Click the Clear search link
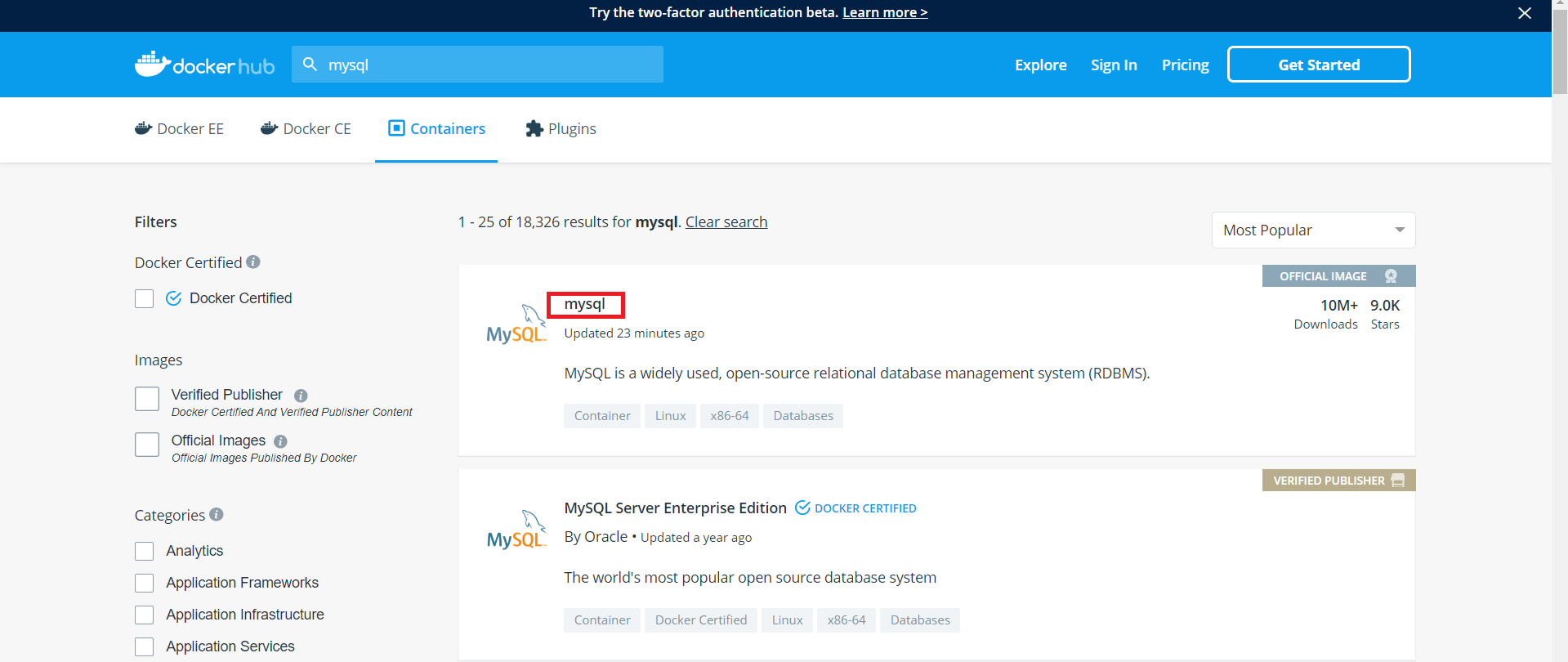The width and height of the screenshot is (1568, 662). coord(726,221)
